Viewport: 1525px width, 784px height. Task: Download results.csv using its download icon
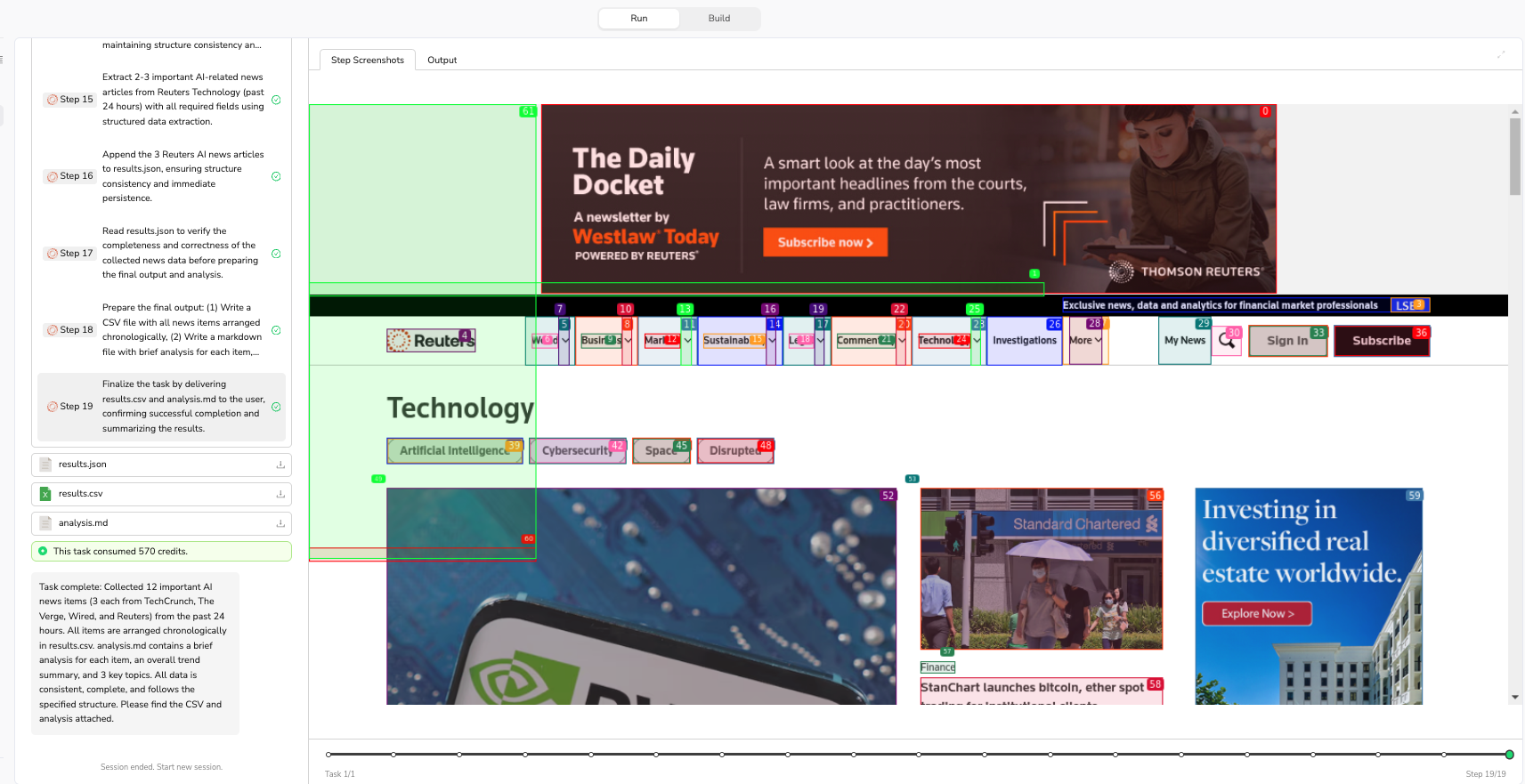[x=280, y=494]
